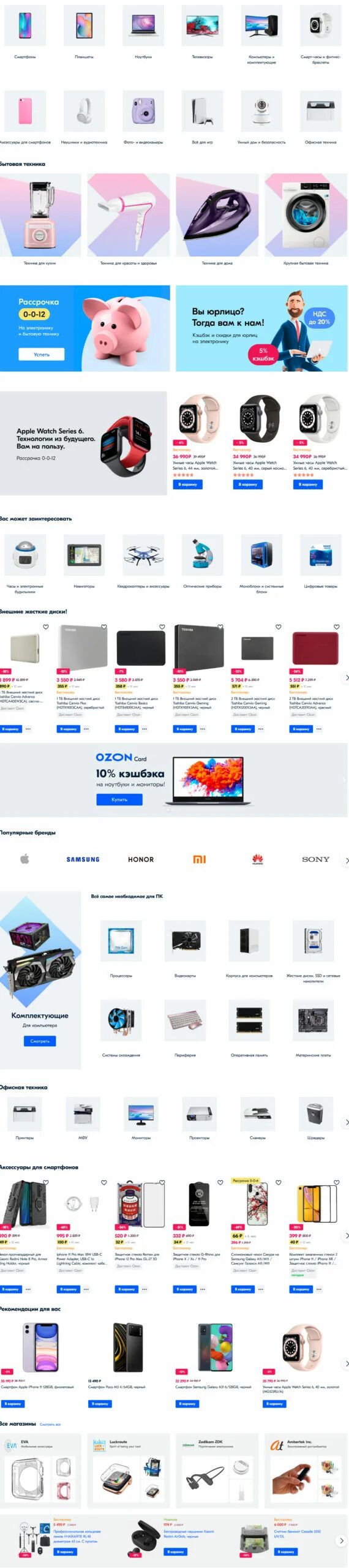Screen dimensions: 349x1568
Task: Click the Успеть button on installment banner
Action: (42, 355)
